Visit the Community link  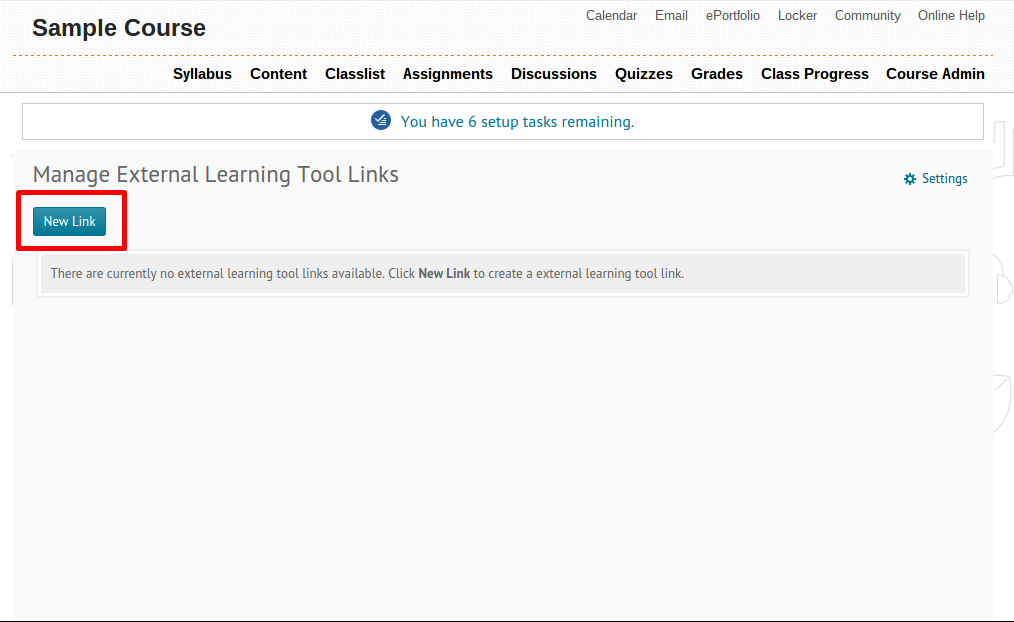867,16
